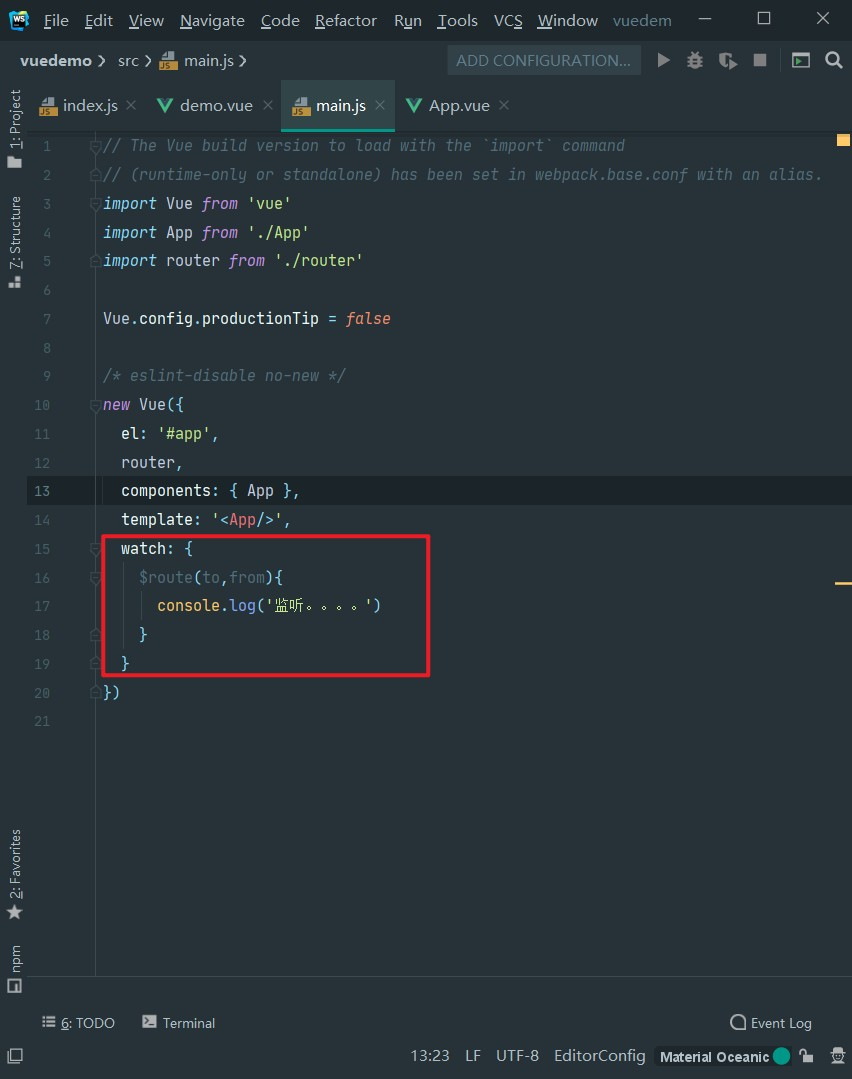The width and height of the screenshot is (852, 1079).
Task: Collapse the $route function at line 16
Action: (x=96, y=578)
